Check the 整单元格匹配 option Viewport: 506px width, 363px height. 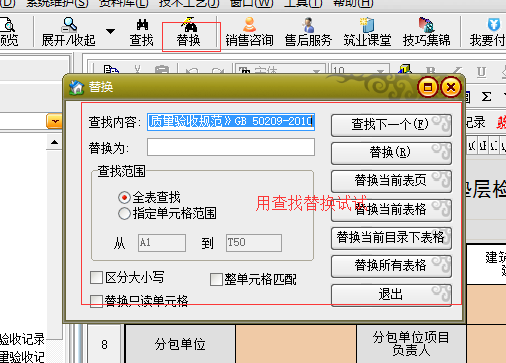coord(216,279)
